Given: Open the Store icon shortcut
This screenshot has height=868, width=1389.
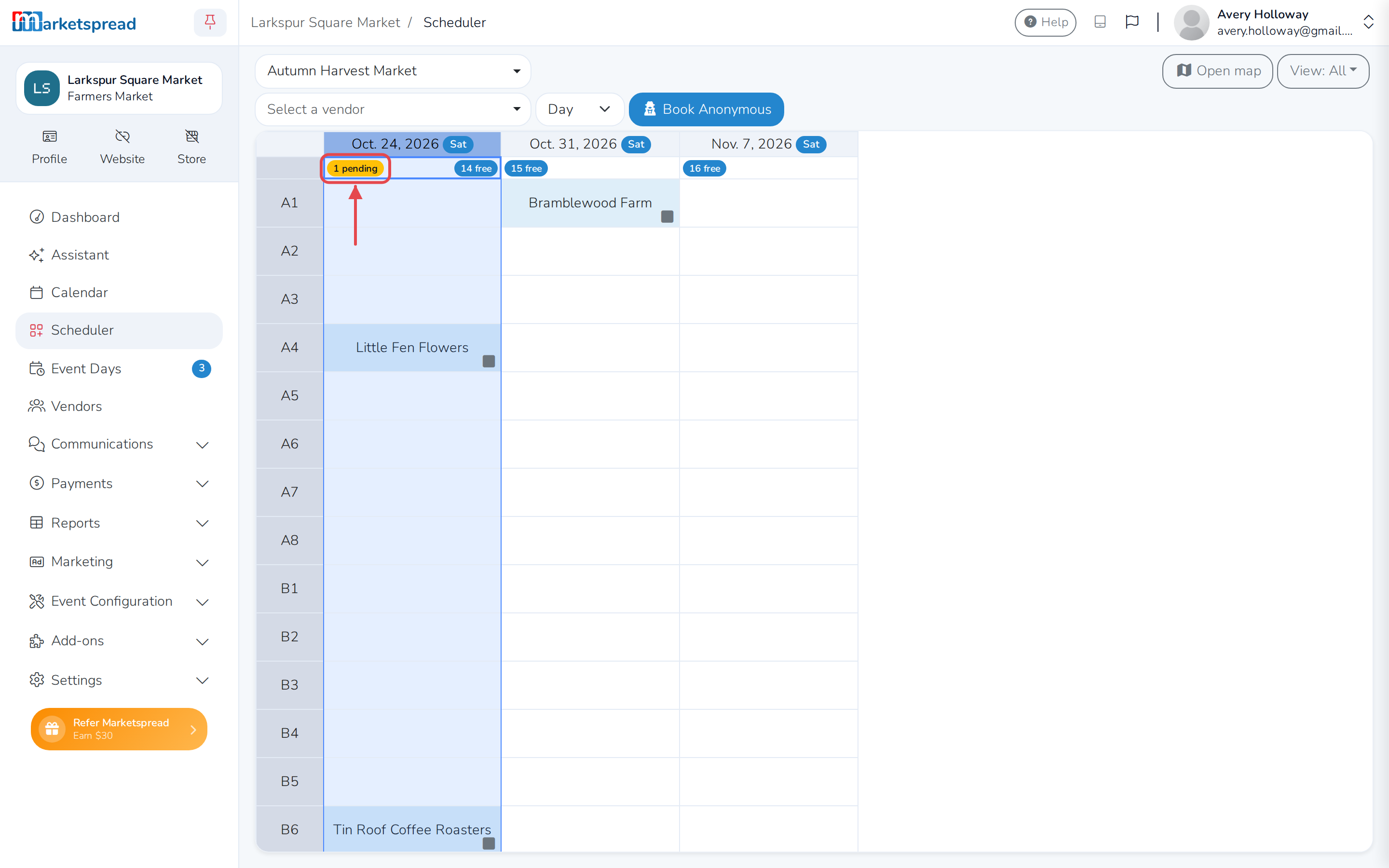Looking at the screenshot, I should tap(191, 136).
